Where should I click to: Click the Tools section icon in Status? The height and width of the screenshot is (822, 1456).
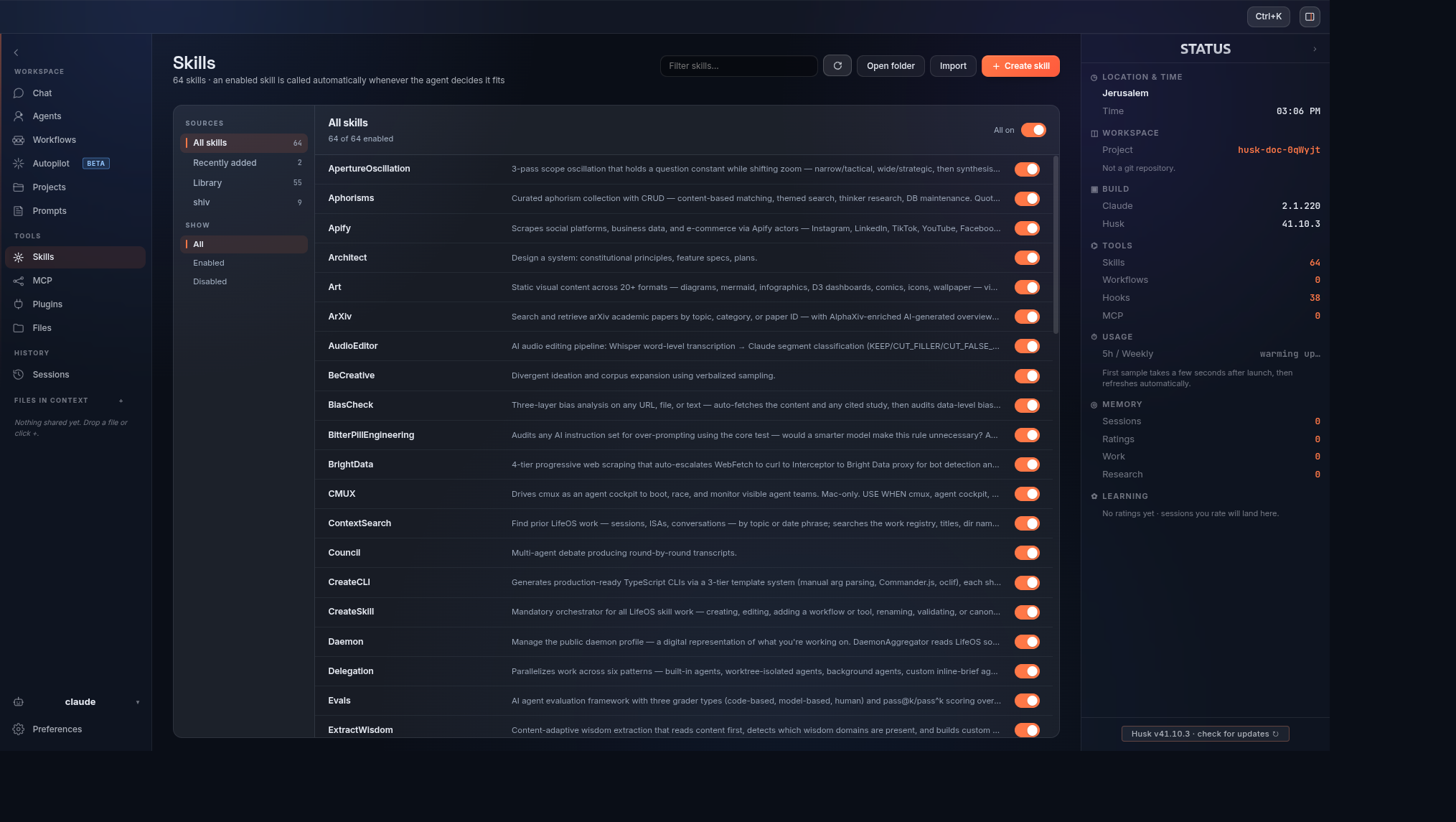coord(1094,246)
